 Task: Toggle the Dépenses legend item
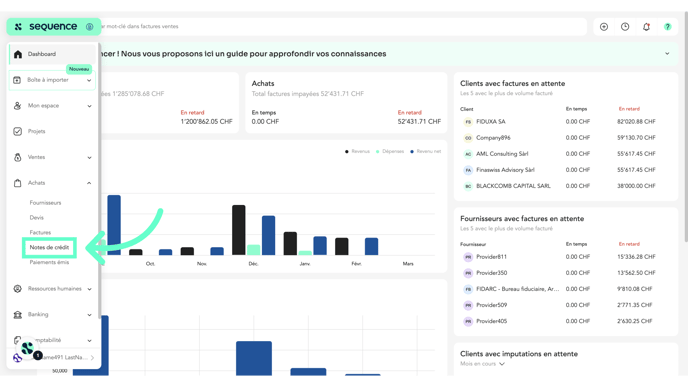390,151
